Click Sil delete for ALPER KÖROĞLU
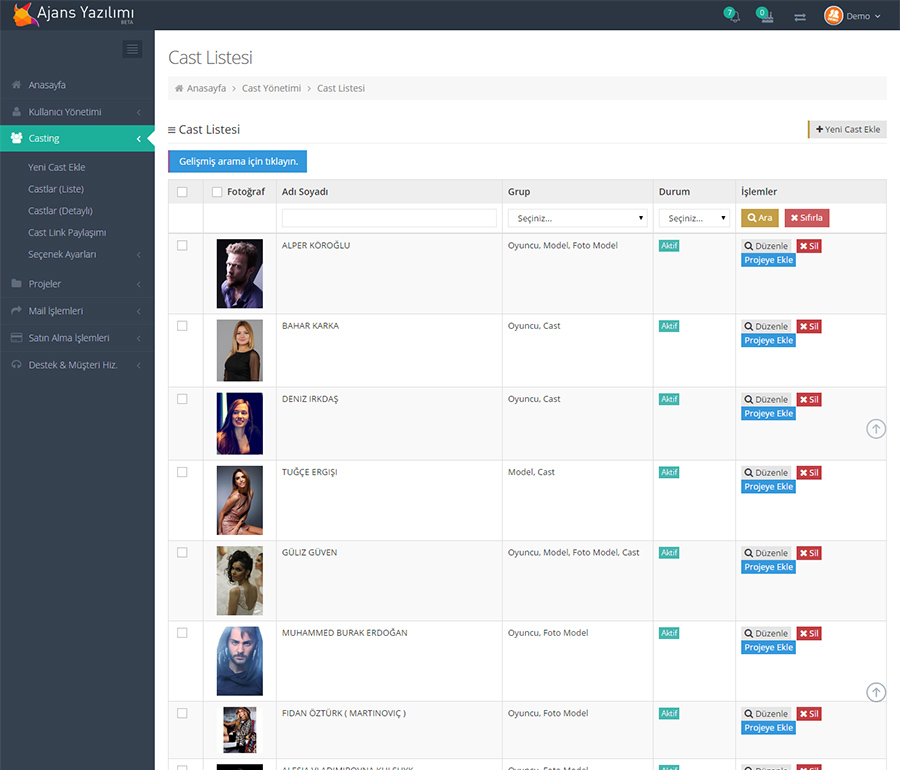This screenshot has width=900, height=770. click(x=809, y=246)
